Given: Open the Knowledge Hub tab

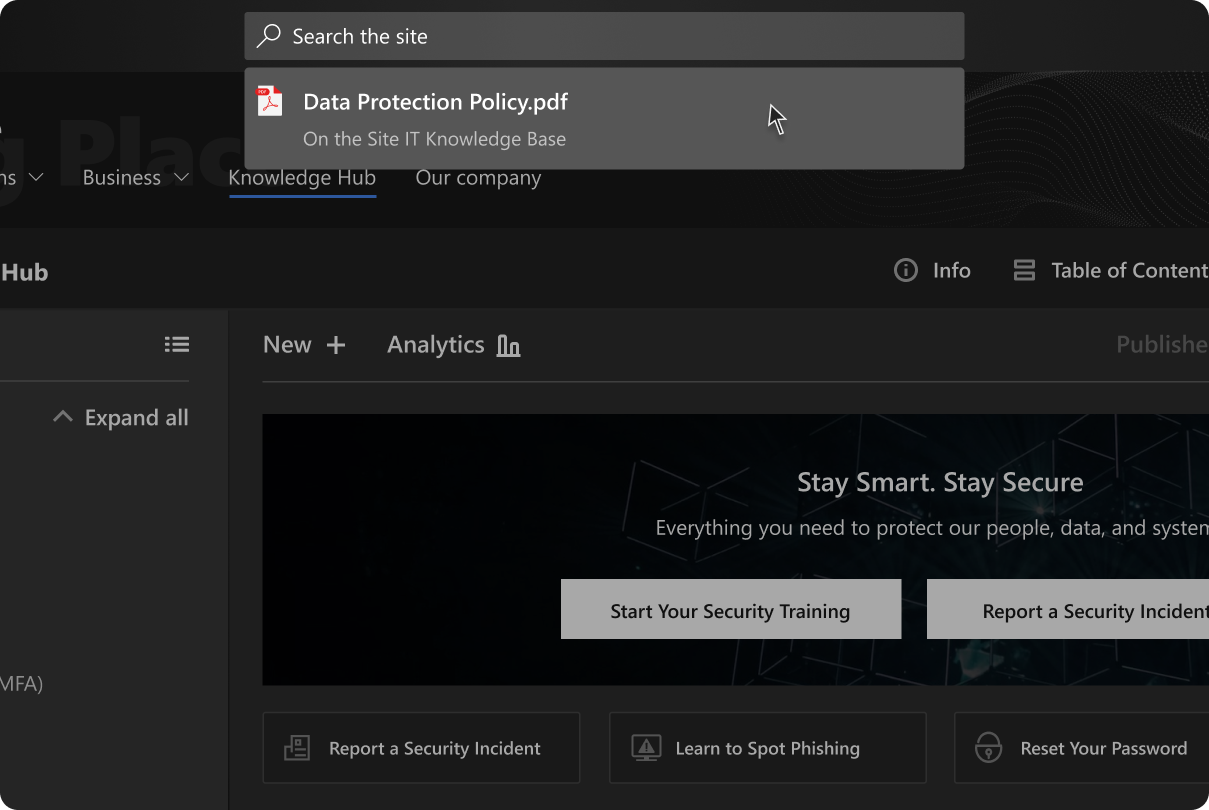Looking at the screenshot, I should [x=302, y=178].
